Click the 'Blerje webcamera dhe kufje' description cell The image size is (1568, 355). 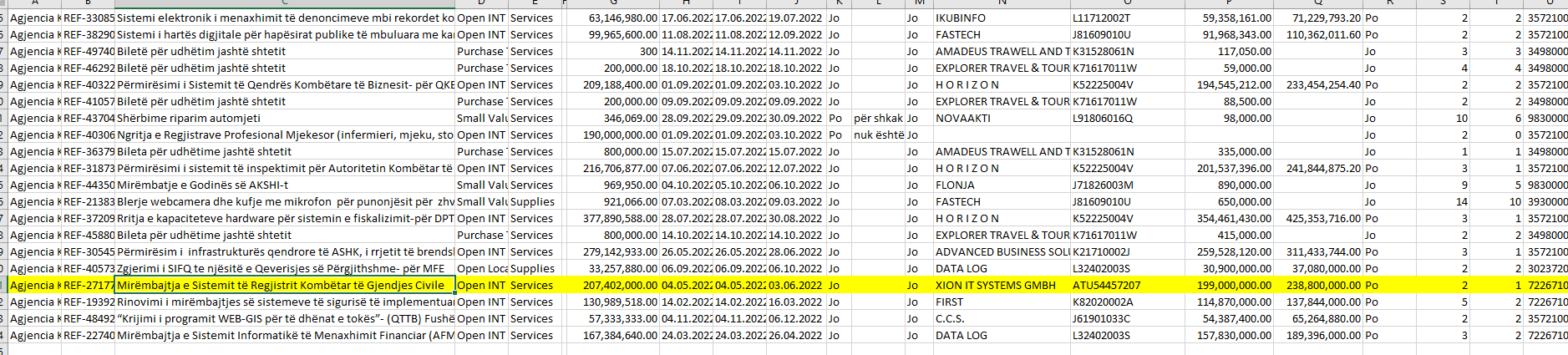[284, 202]
